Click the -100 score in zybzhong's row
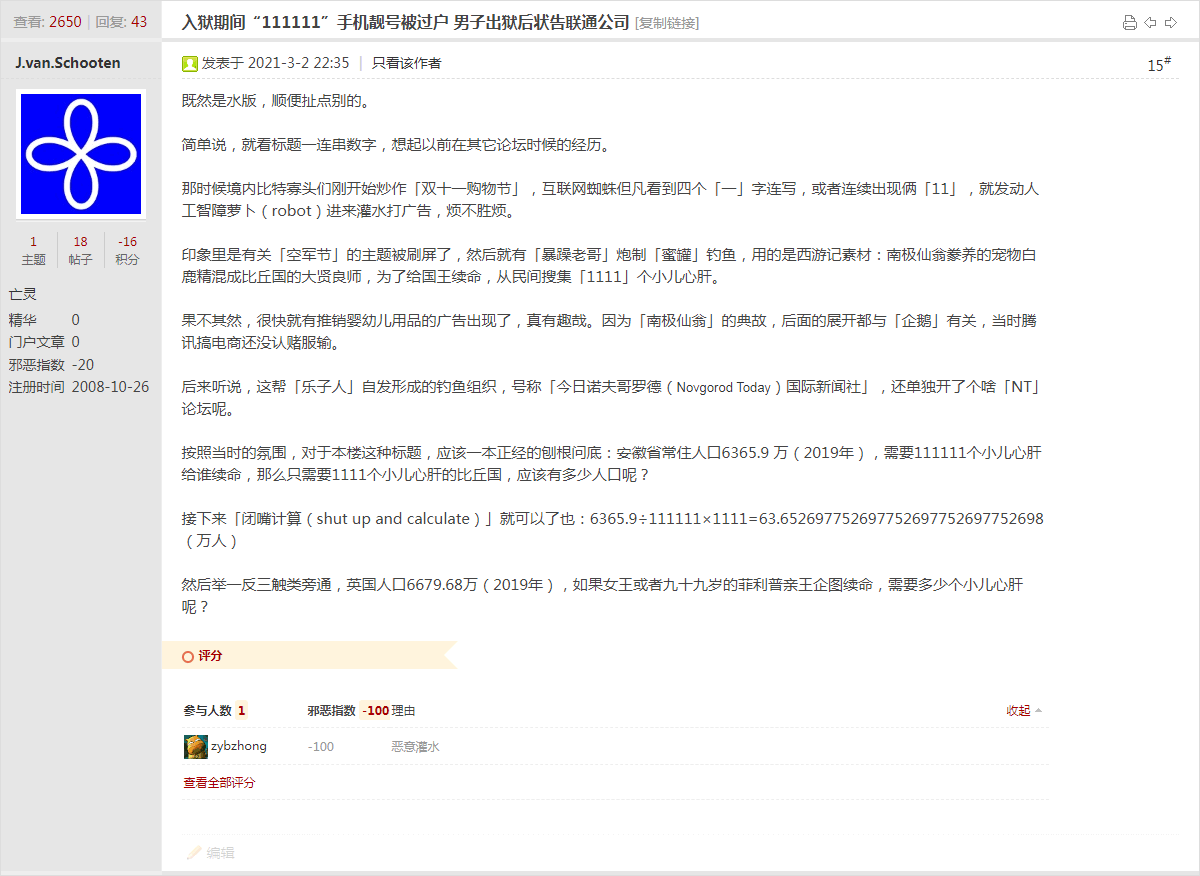Viewport: 1200px width, 876px height. (x=321, y=747)
